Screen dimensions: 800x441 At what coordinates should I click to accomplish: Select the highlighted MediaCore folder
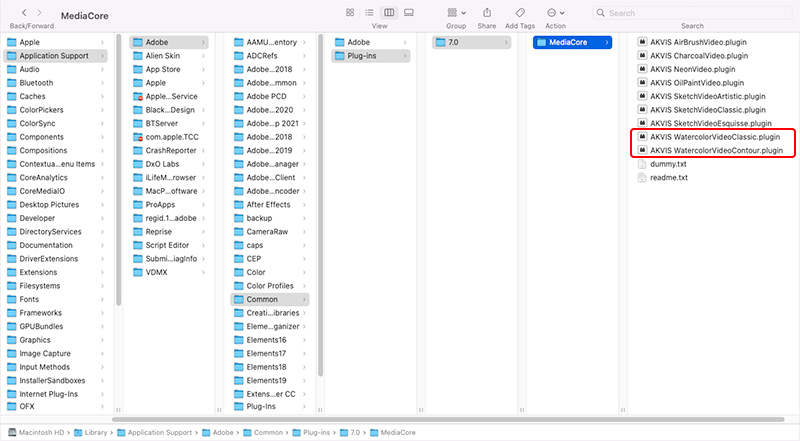572,42
